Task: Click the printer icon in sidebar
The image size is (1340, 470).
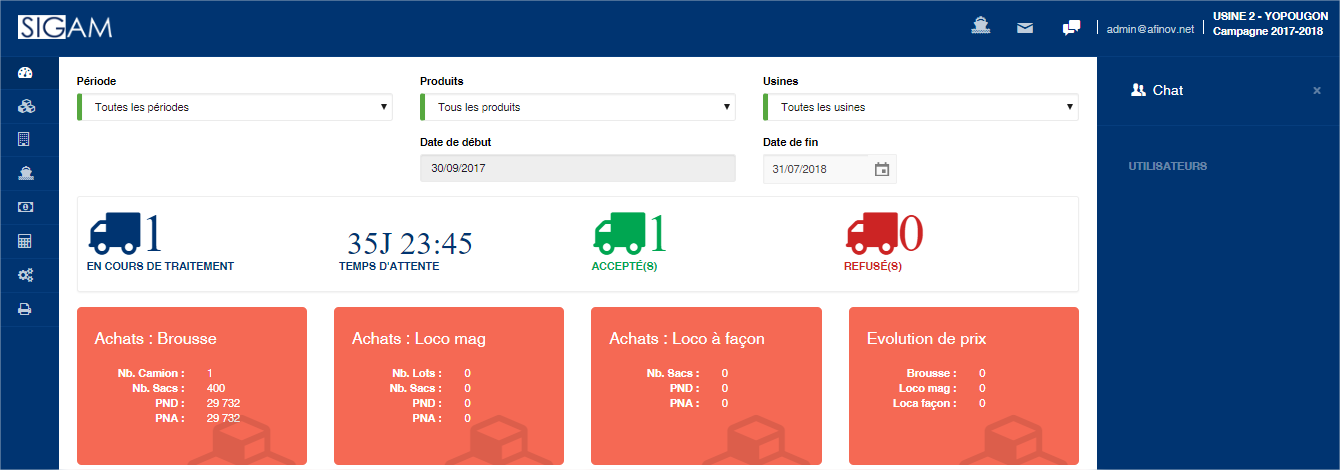Action: pyautogui.click(x=26, y=309)
